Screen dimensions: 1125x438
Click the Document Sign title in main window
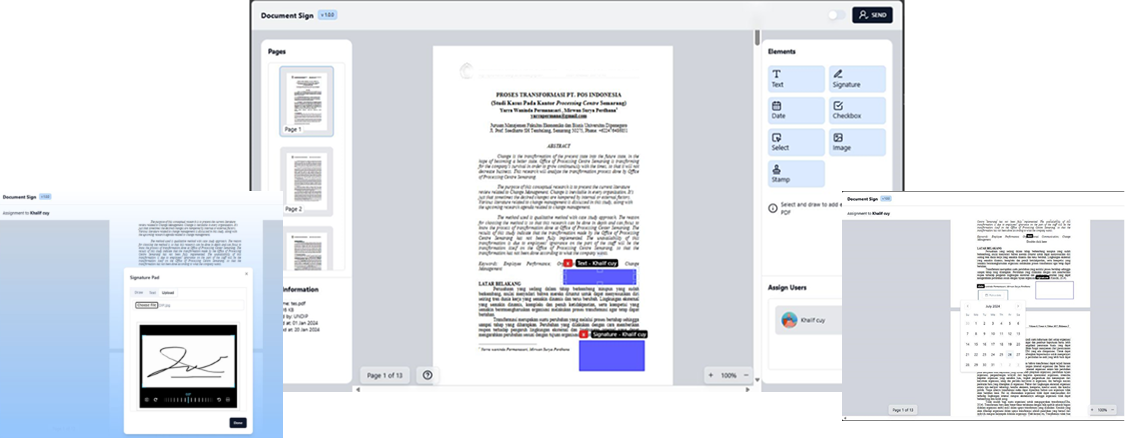coord(287,15)
